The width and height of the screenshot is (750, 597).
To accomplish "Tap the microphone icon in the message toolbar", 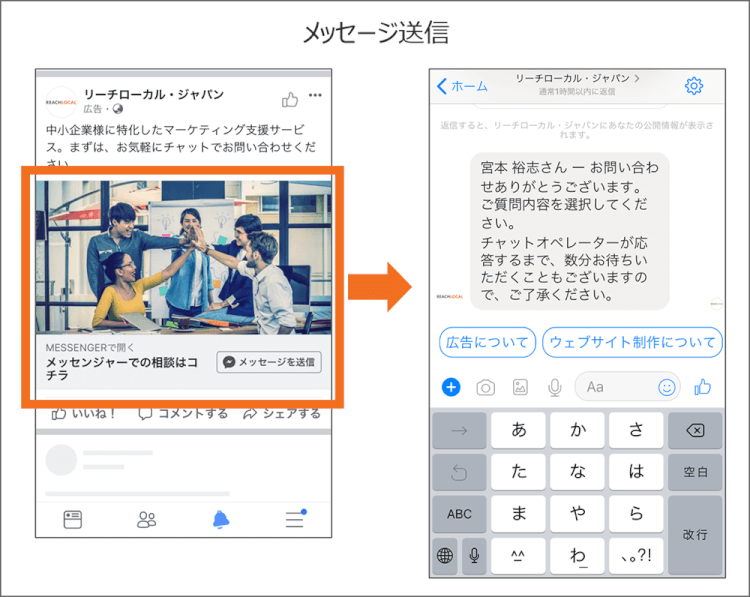I will (x=554, y=387).
